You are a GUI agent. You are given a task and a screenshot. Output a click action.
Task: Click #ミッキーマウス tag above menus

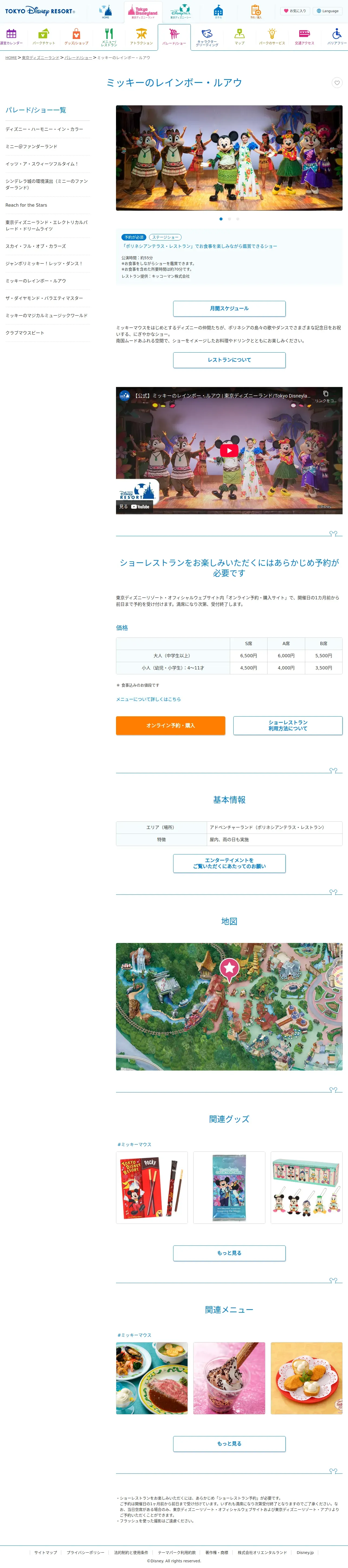point(134,1335)
